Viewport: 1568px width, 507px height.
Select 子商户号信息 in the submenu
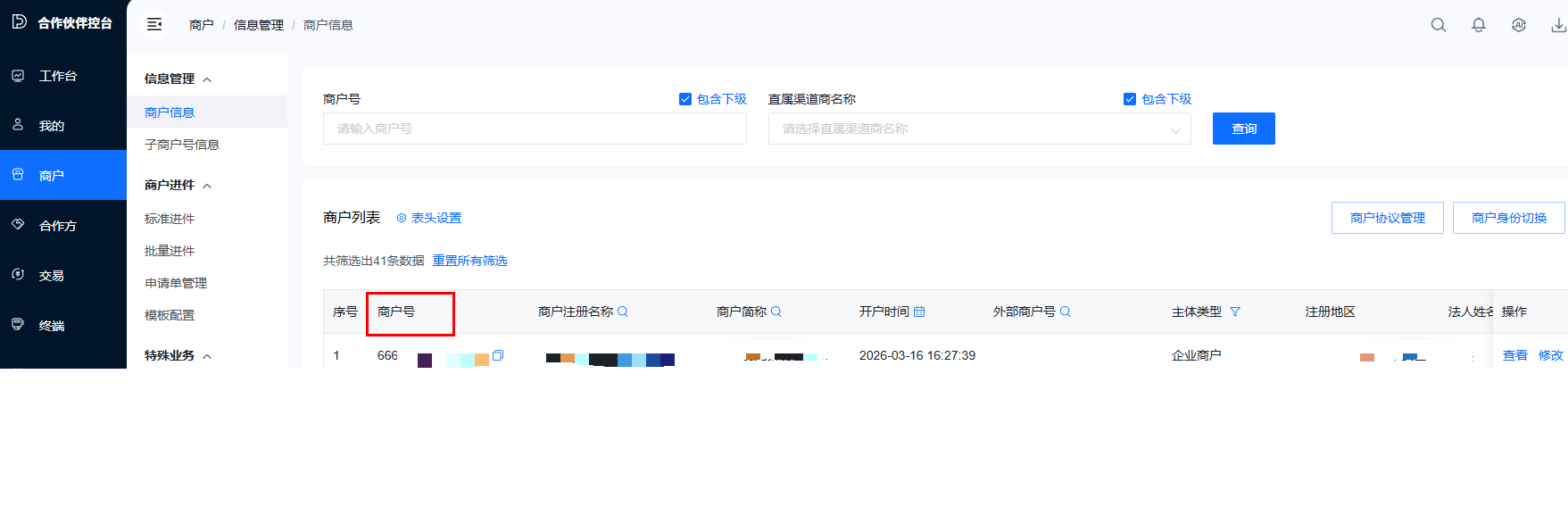tap(182, 145)
